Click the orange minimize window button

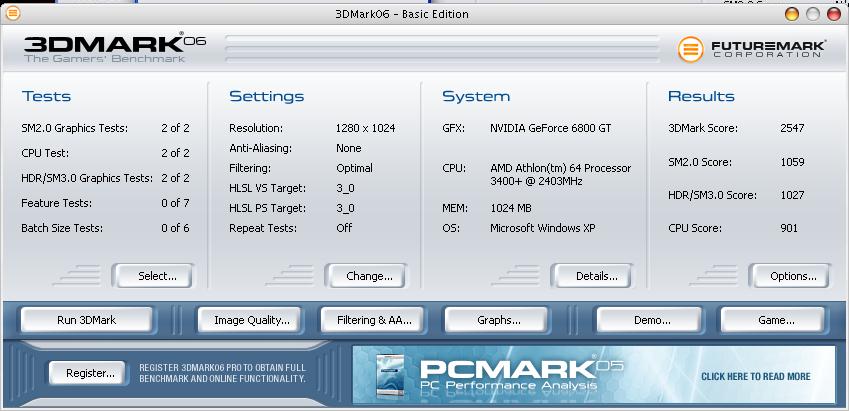pyautogui.click(x=792, y=14)
